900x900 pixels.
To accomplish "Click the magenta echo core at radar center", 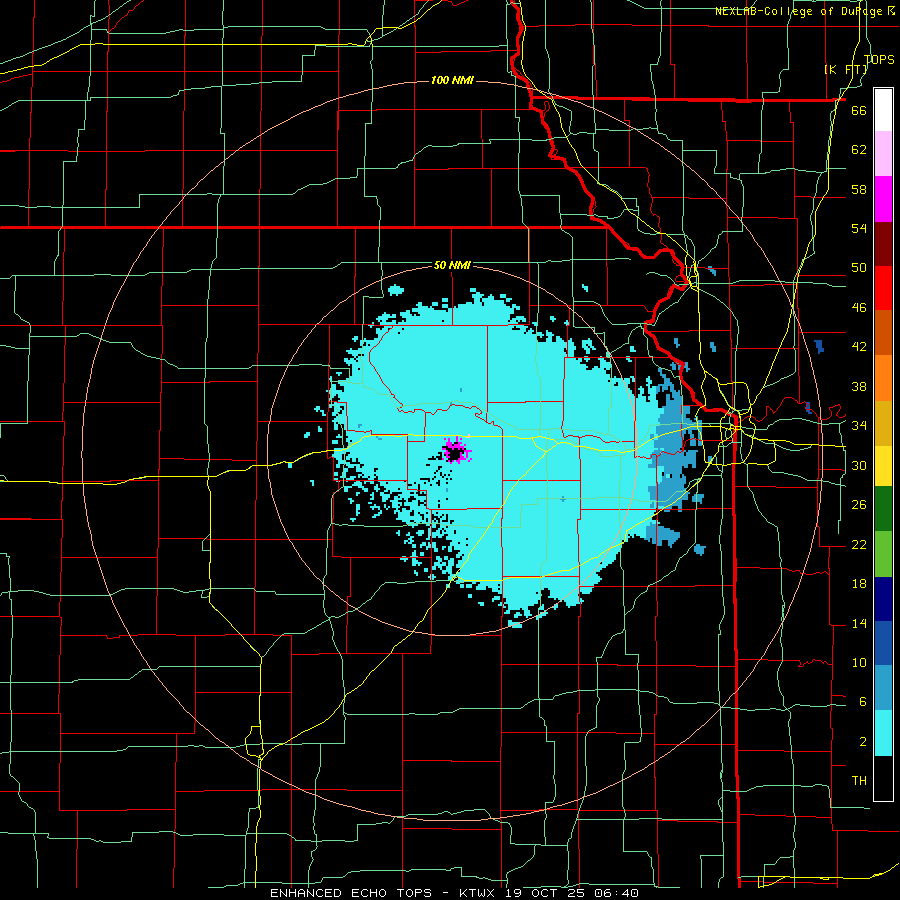I will (x=455, y=452).
